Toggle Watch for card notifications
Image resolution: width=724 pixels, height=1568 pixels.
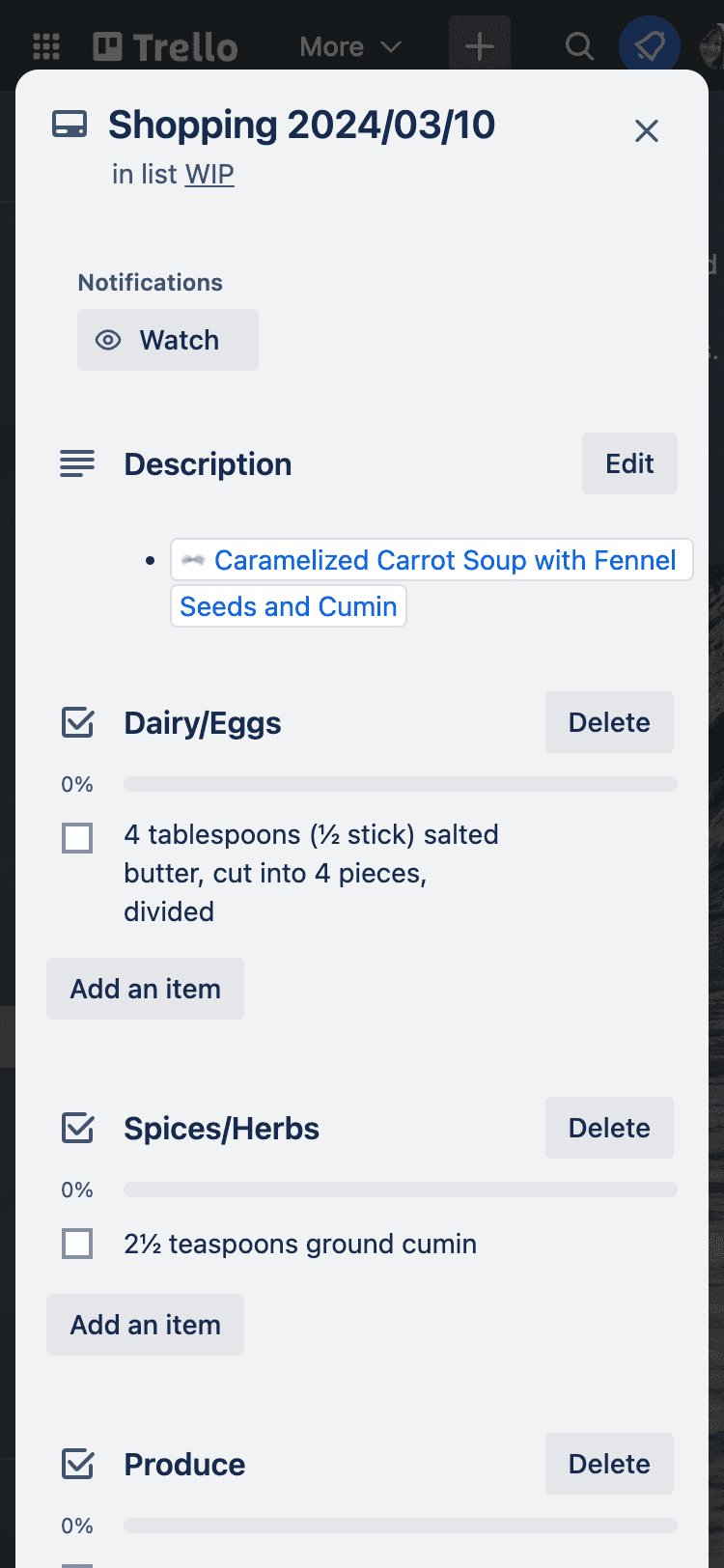click(168, 340)
